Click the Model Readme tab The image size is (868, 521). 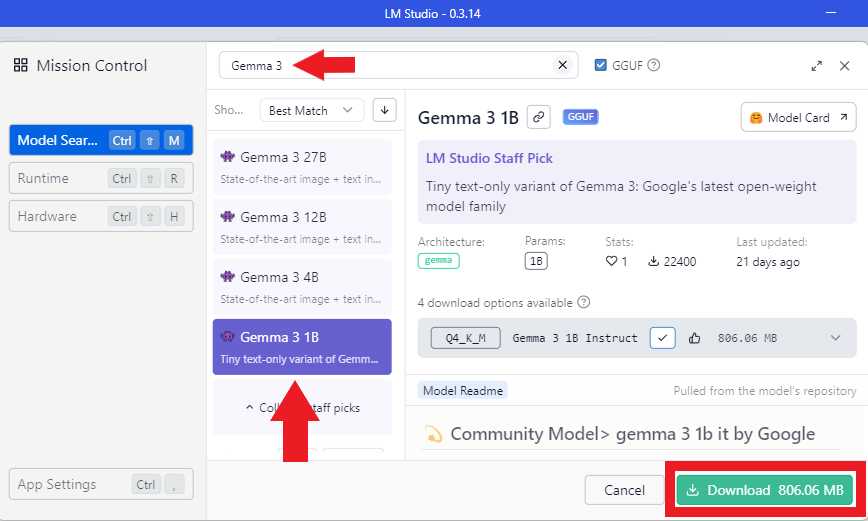[463, 390]
